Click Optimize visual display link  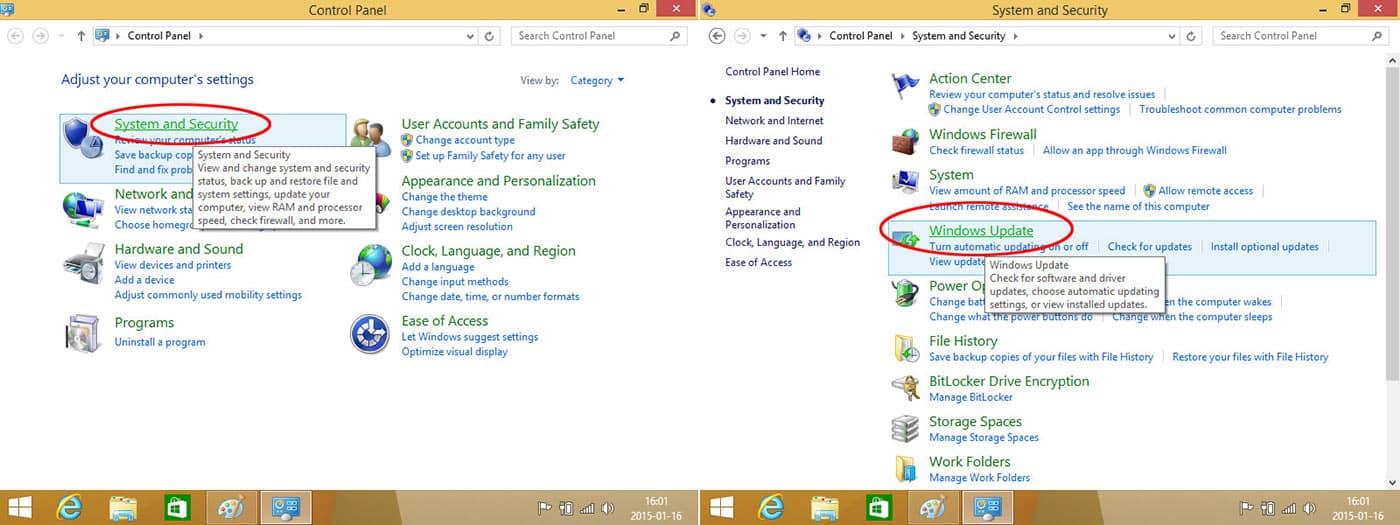[x=454, y=352]
